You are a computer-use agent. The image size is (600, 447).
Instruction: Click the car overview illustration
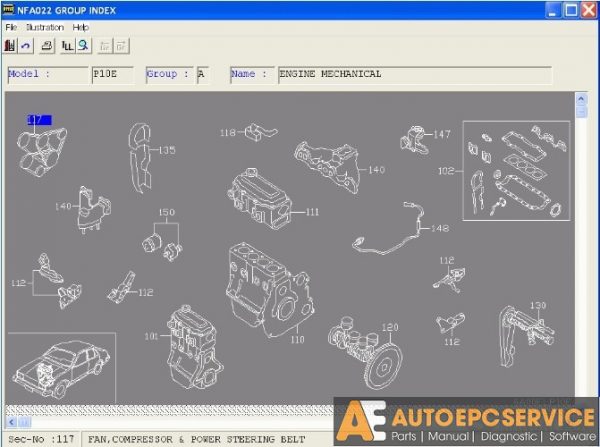[61, 368]
